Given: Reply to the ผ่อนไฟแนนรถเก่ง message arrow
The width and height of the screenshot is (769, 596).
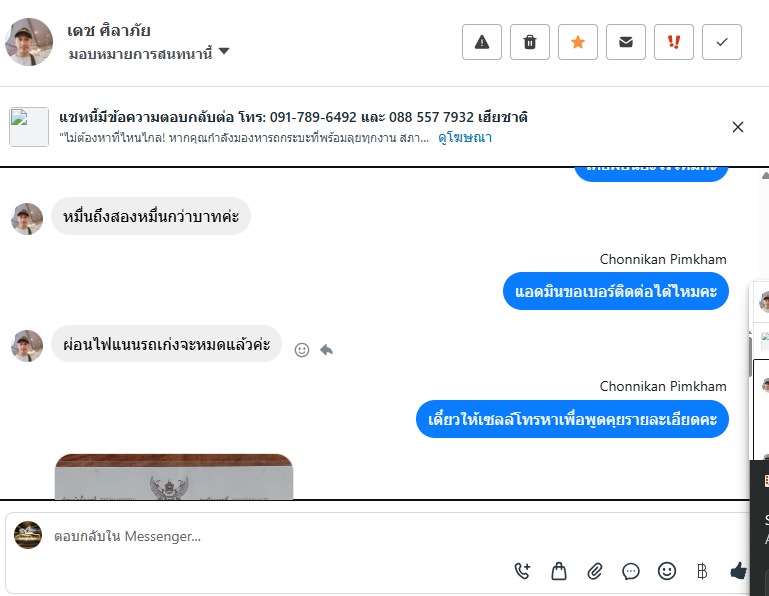Looking at the screenshot, I should click(326, 350).
